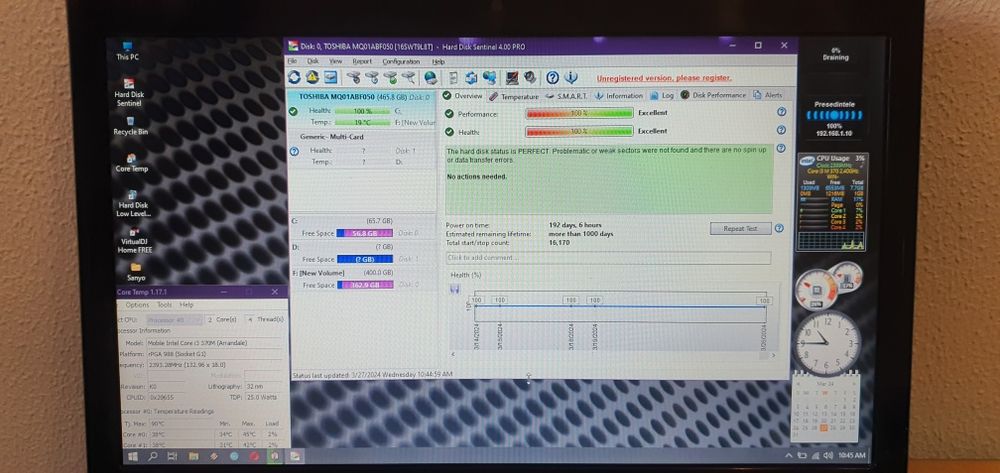Open Core Temp desktop shortcut

[131, 163]
